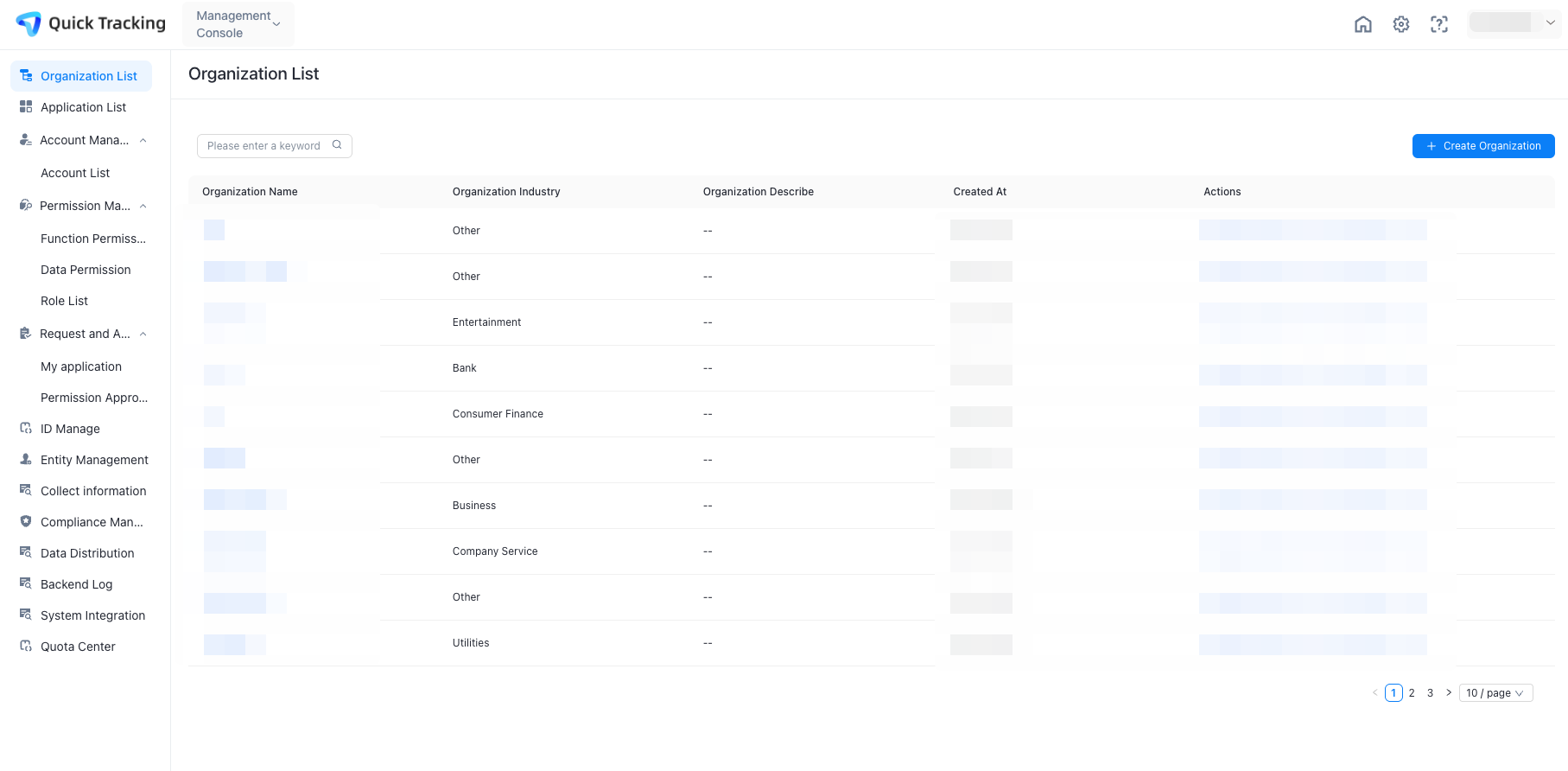The image size is (1568, 771).
Task: Go to page 2 of the list
Action: [1412, 692]
